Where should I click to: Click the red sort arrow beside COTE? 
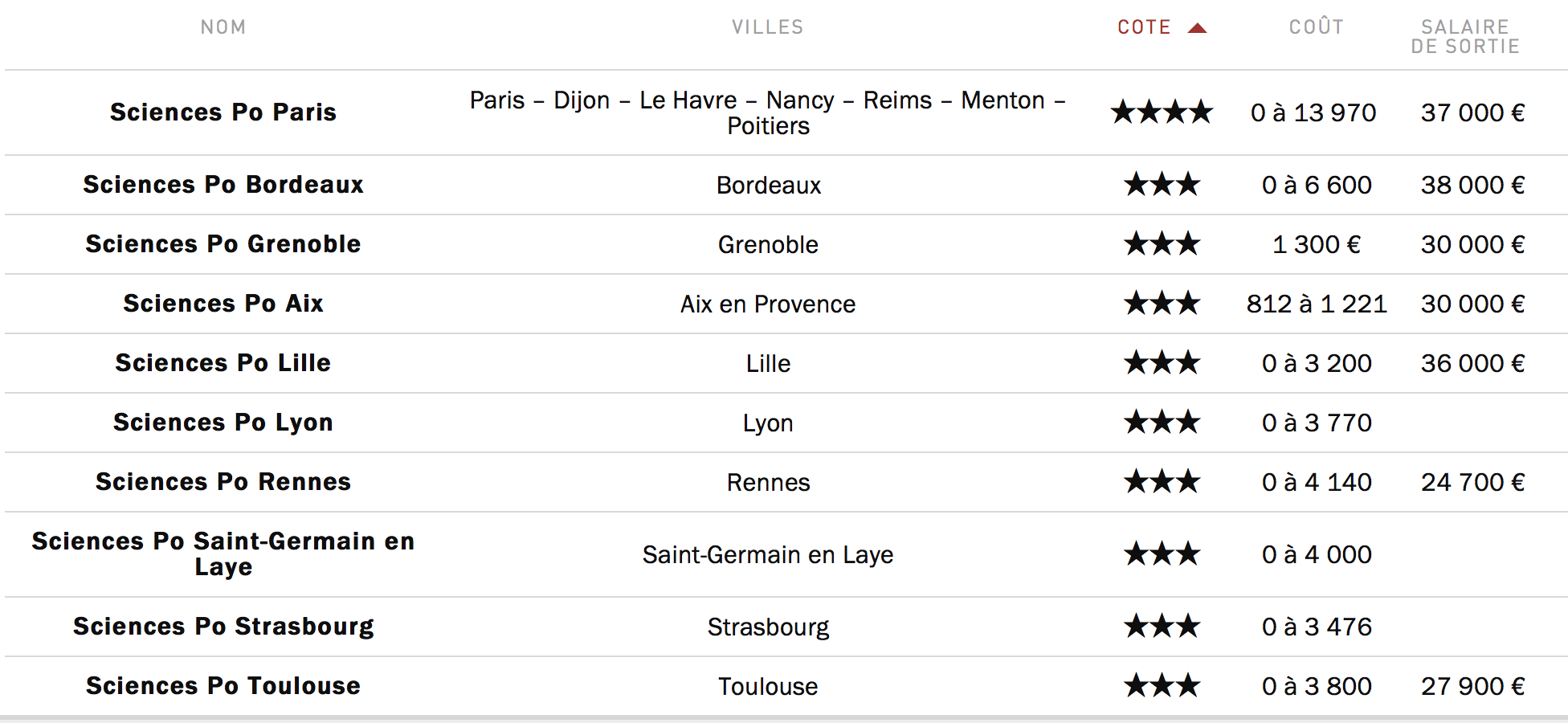(1197, 28)
